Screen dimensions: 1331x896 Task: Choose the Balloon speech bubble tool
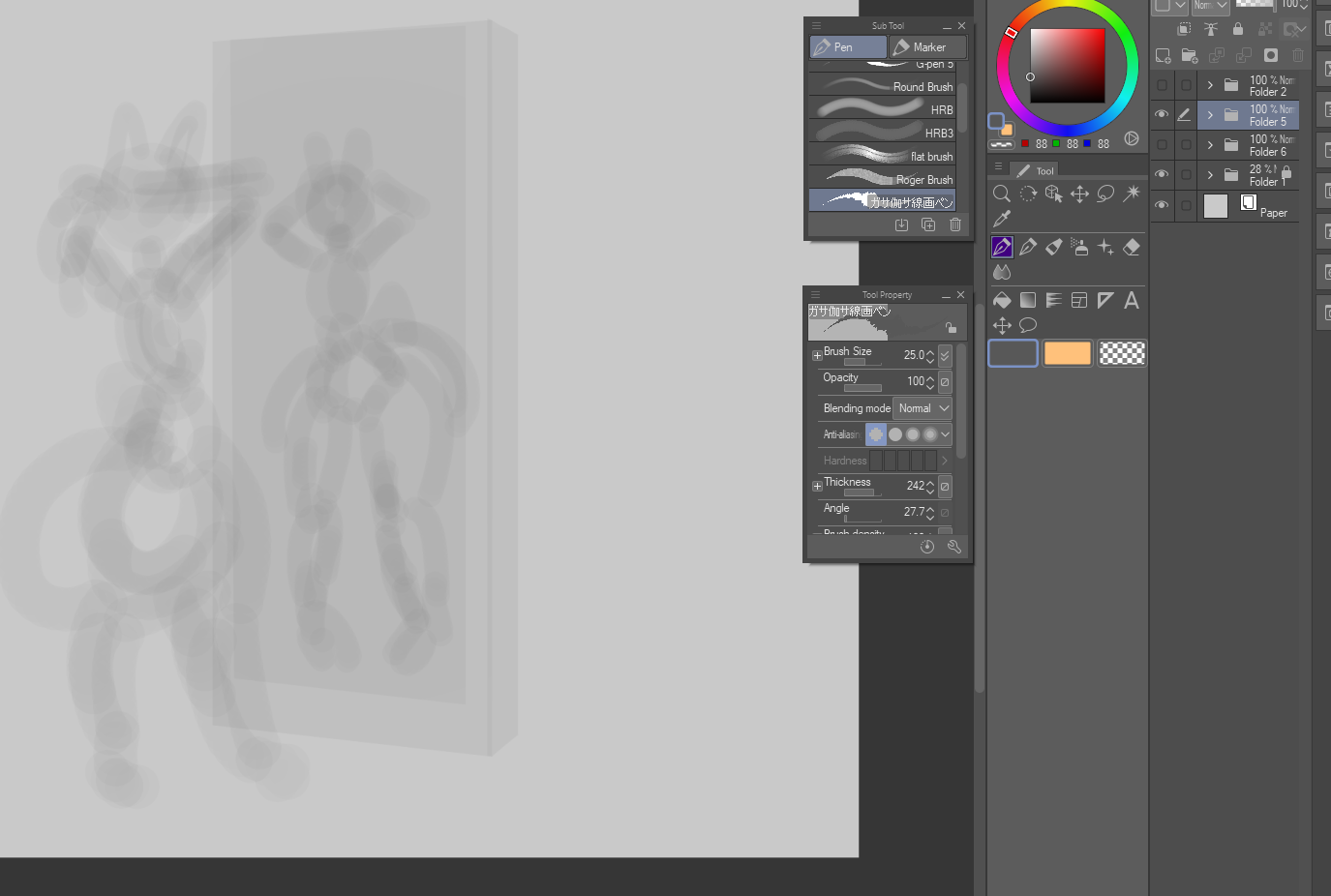[1028, 326]
